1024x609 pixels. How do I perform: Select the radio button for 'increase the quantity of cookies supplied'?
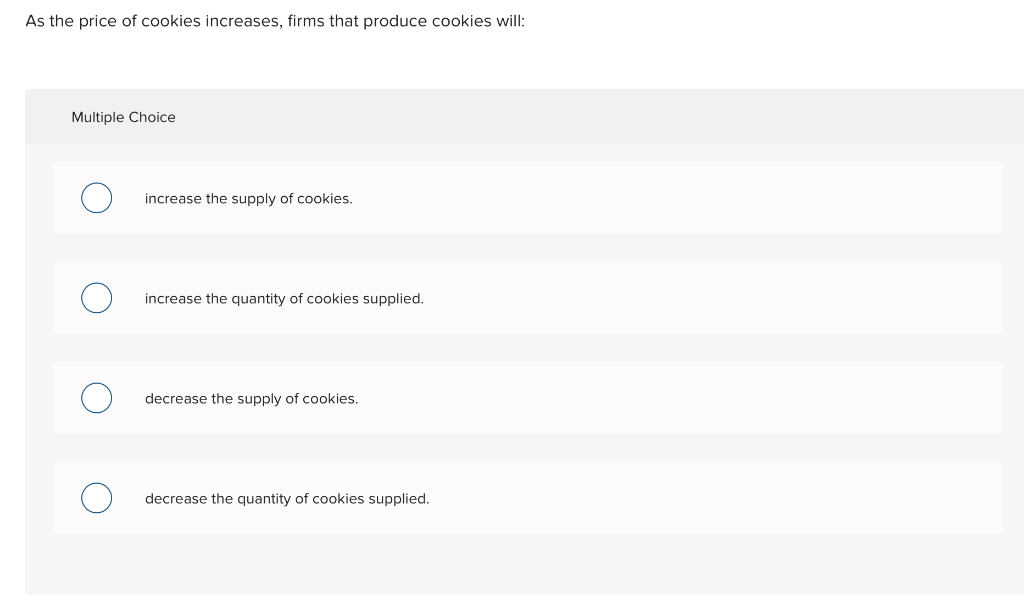click(x=96, y=297)
